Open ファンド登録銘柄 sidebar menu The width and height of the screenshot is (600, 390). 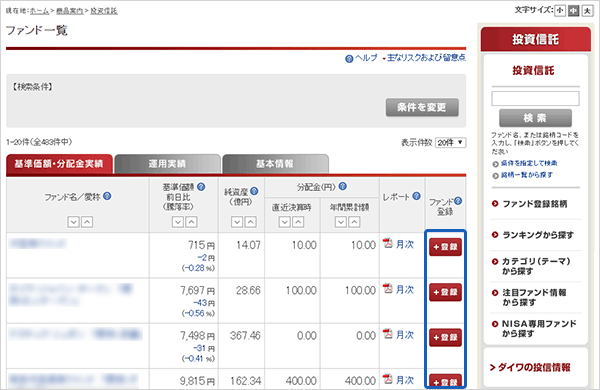point(535,204)
